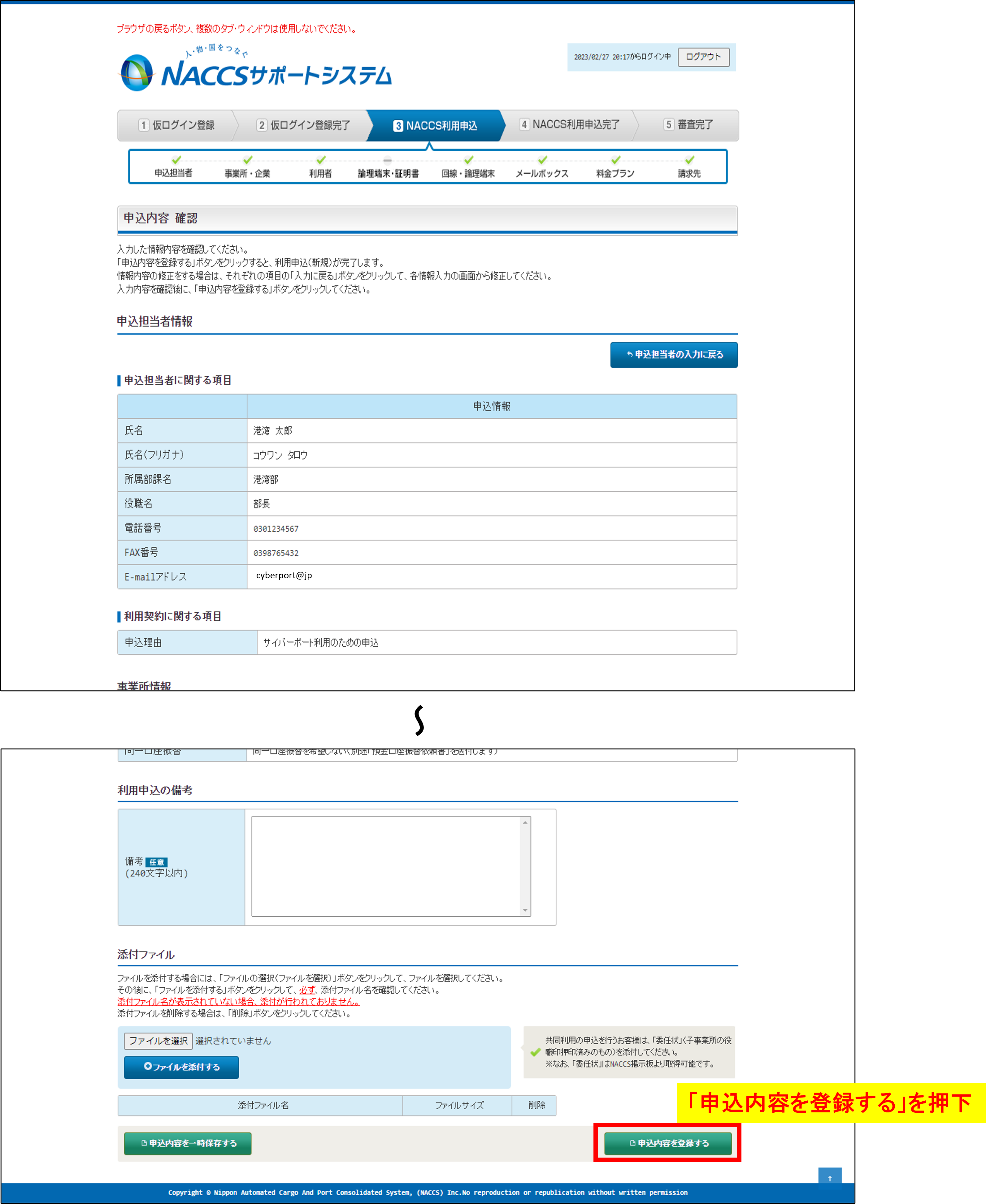Click the checkmark above 回線・論理端末 step

[469, 160]
